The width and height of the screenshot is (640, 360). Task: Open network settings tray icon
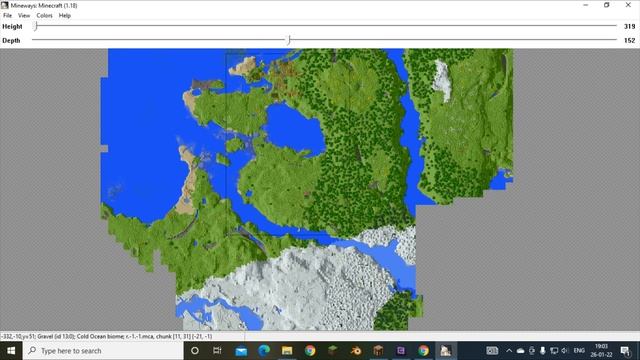pos(553,351)
